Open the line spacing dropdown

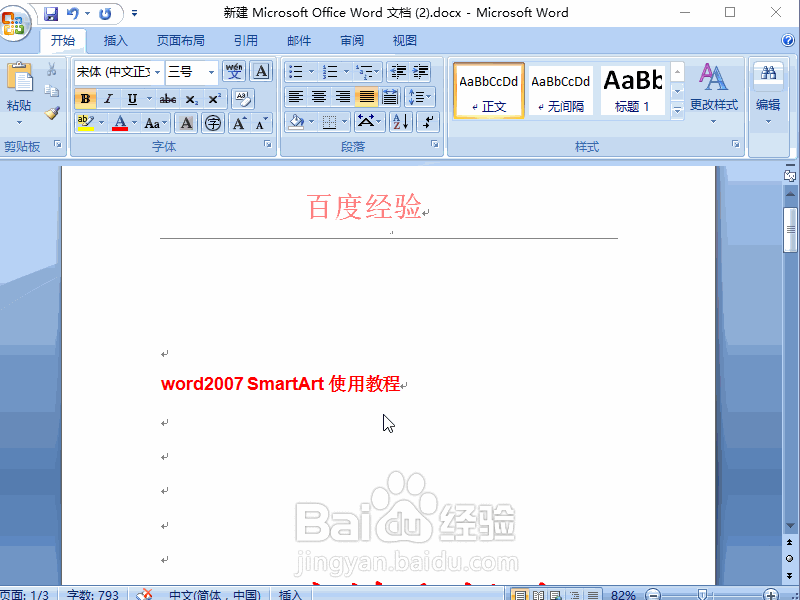(420, 97)
